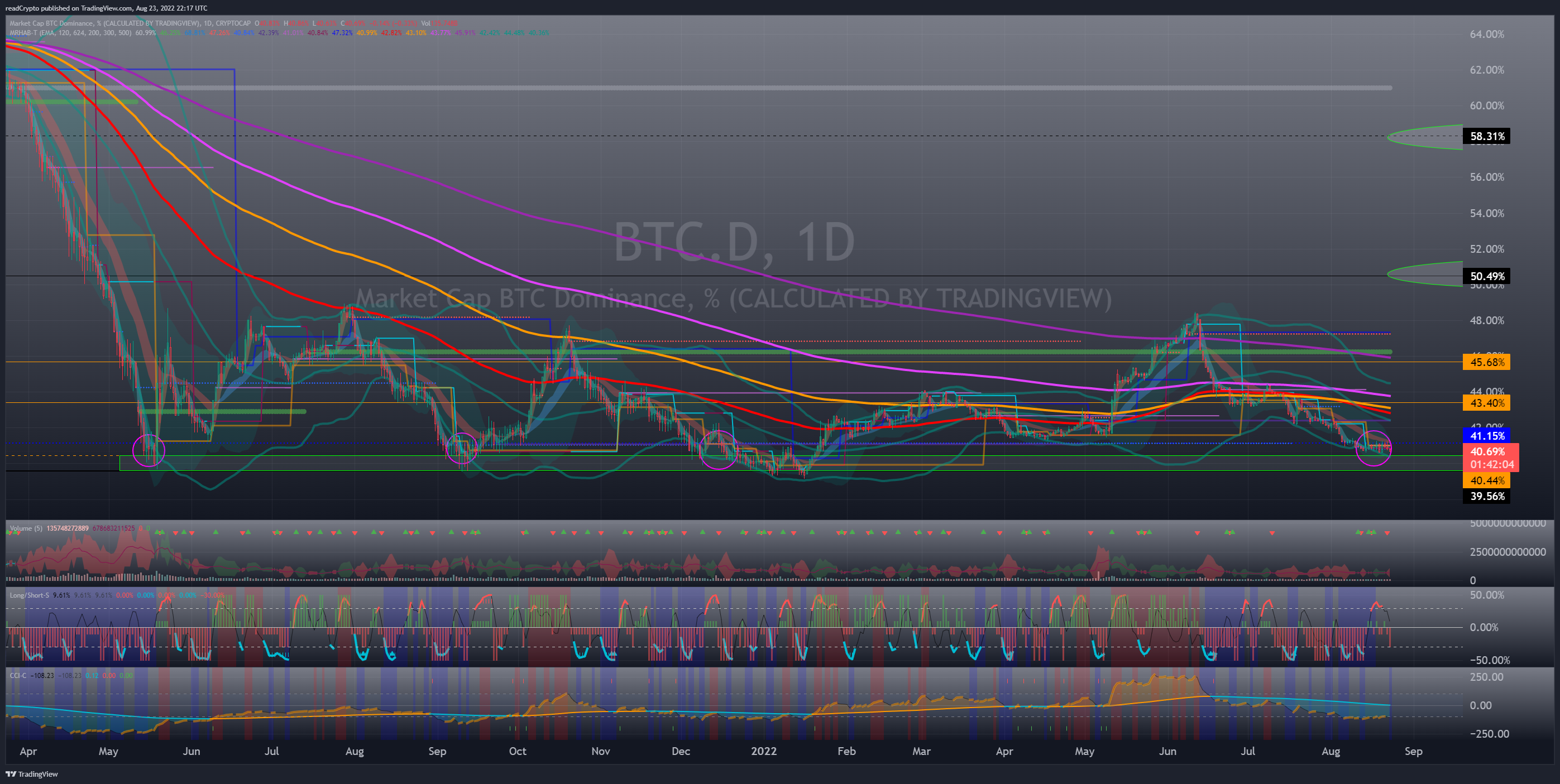Image resolution: width=1560 pixels, height=784 pixels.
Task: Click the -250.00 CCI axis tick
Action: (1489, 734)
